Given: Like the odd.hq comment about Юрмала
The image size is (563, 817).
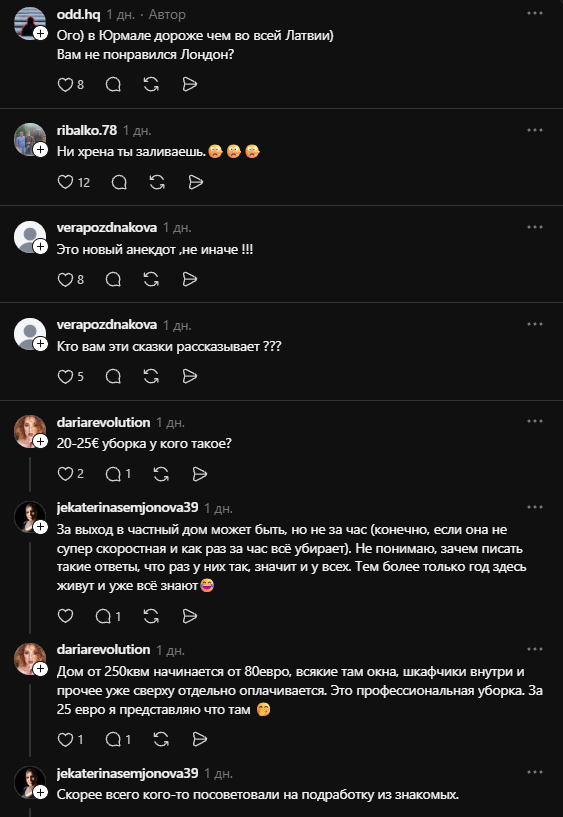Looking at the screenshot, I should coord(65,84).
